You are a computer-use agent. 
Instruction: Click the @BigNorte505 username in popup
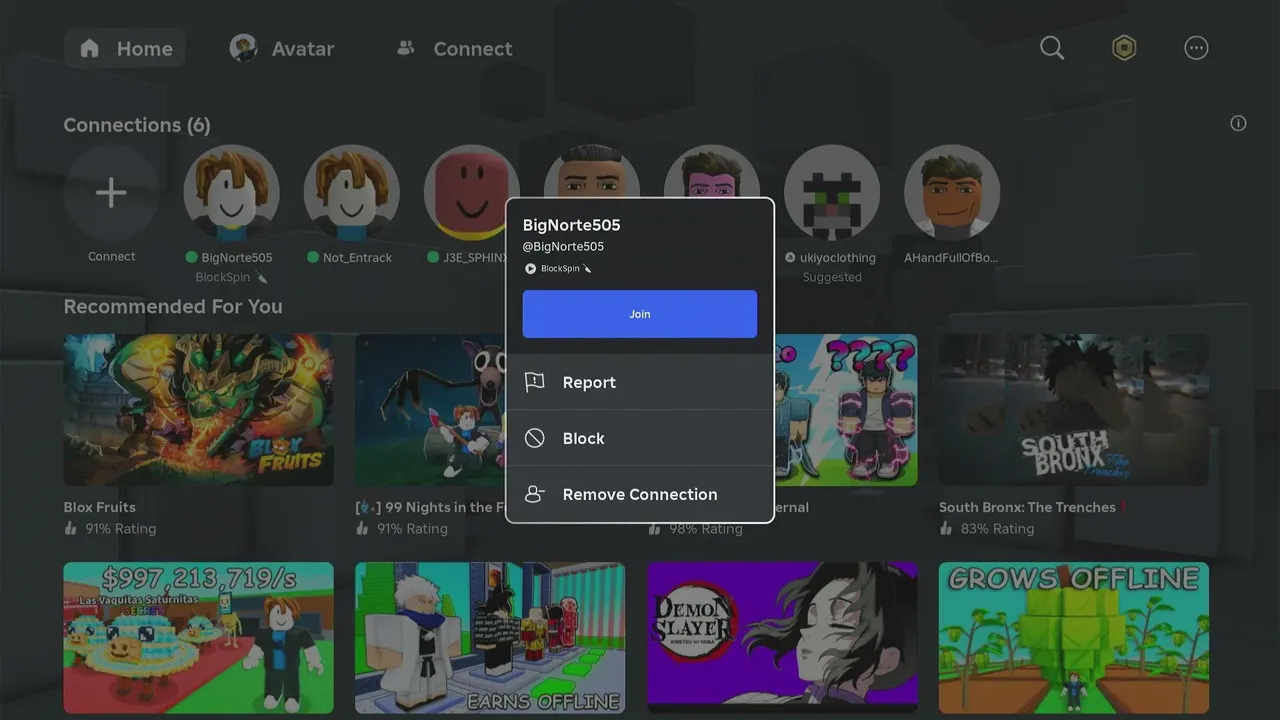tap(563, 246)
